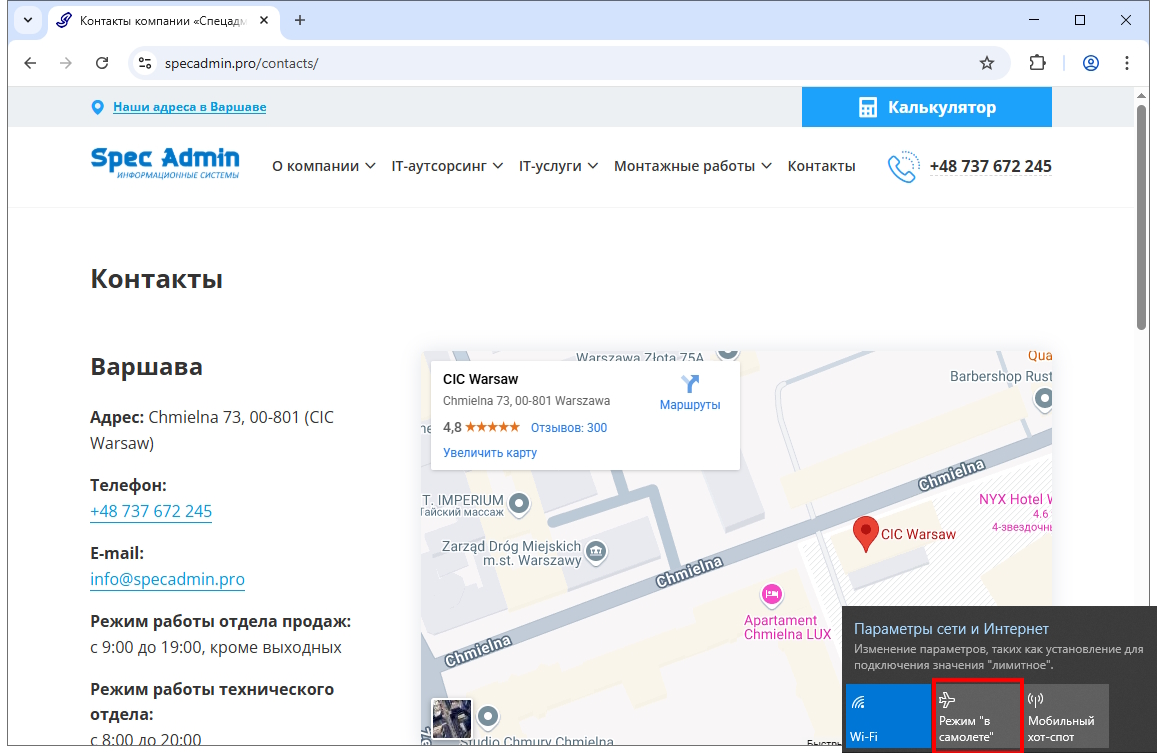Toggle Мобильный хот-спот tile
The height and width of the screenshot is (753, 1157).
(1066, 716)
